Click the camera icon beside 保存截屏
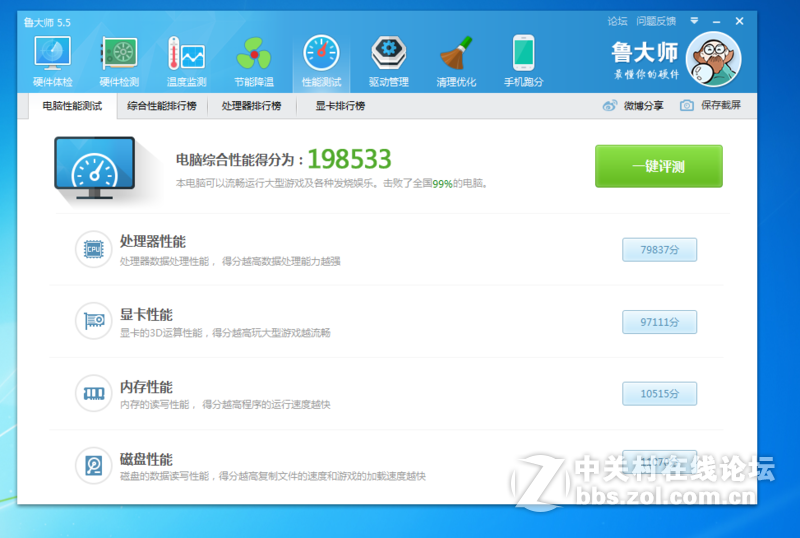This screenshot has height=538, width=800. [x=687, y=106]
